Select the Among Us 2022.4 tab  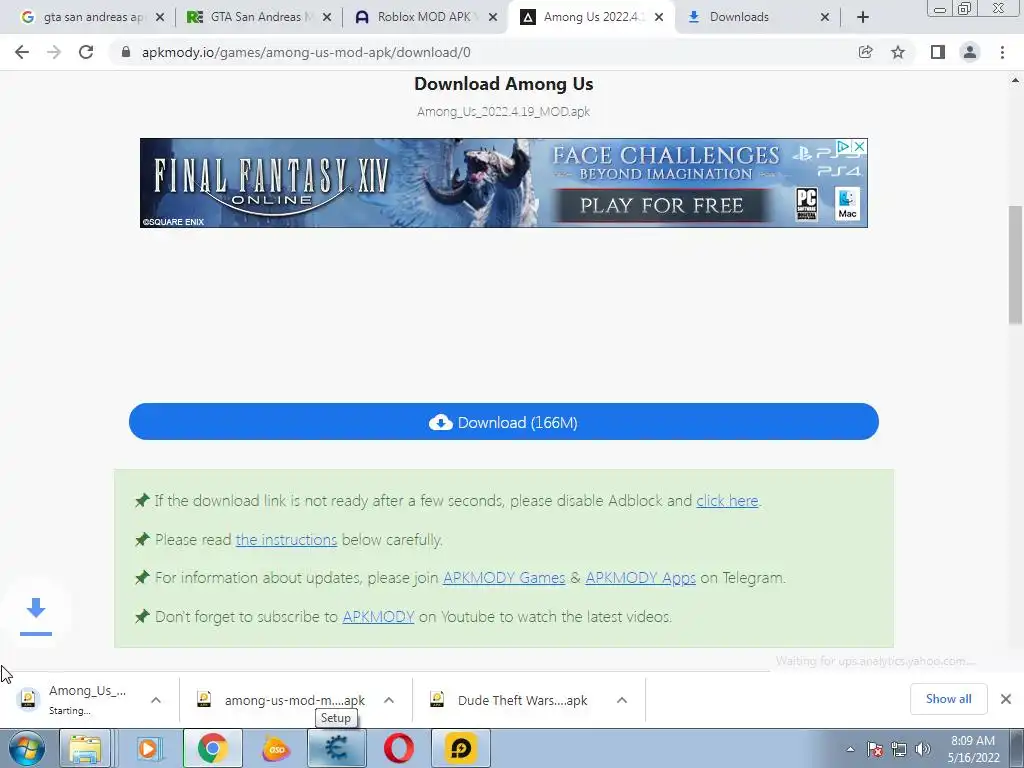coord(592,17)
